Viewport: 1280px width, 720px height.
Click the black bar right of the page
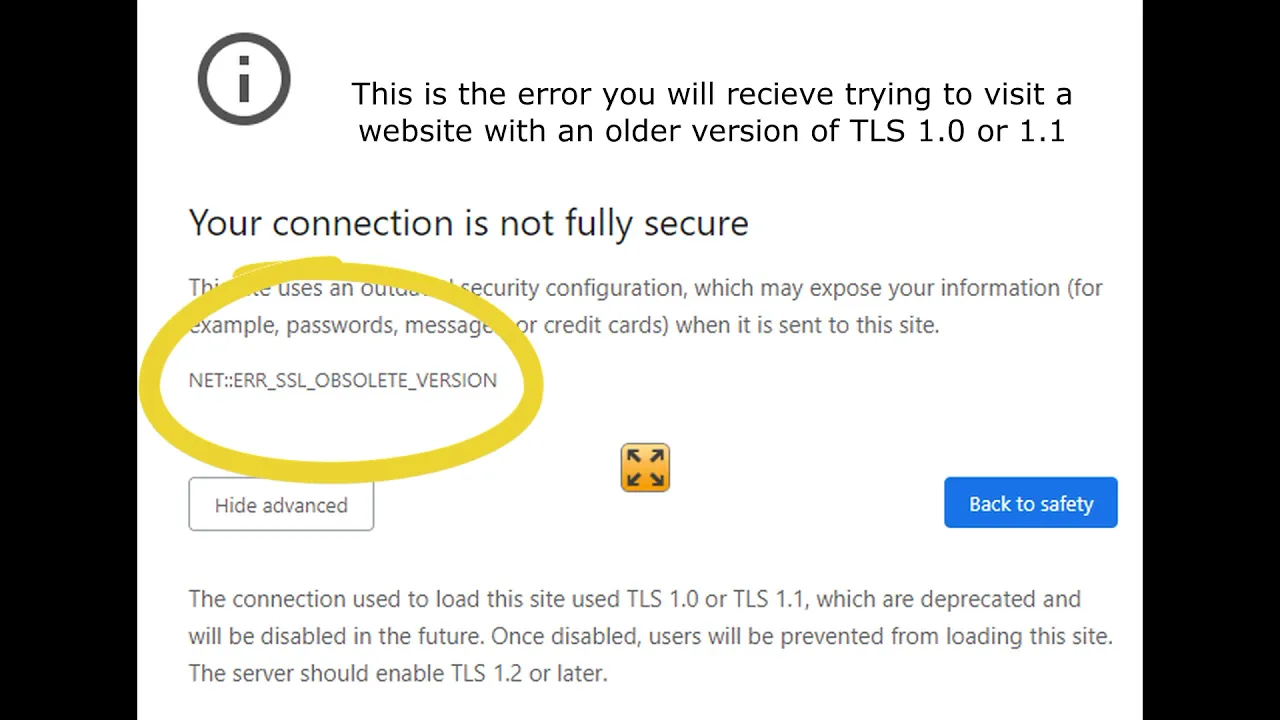click(1211, 360)
